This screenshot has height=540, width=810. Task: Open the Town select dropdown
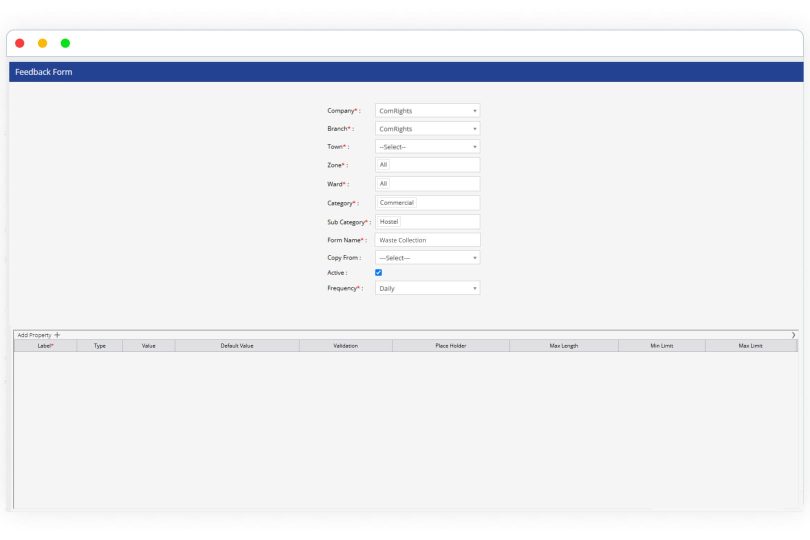click(427, 147)
